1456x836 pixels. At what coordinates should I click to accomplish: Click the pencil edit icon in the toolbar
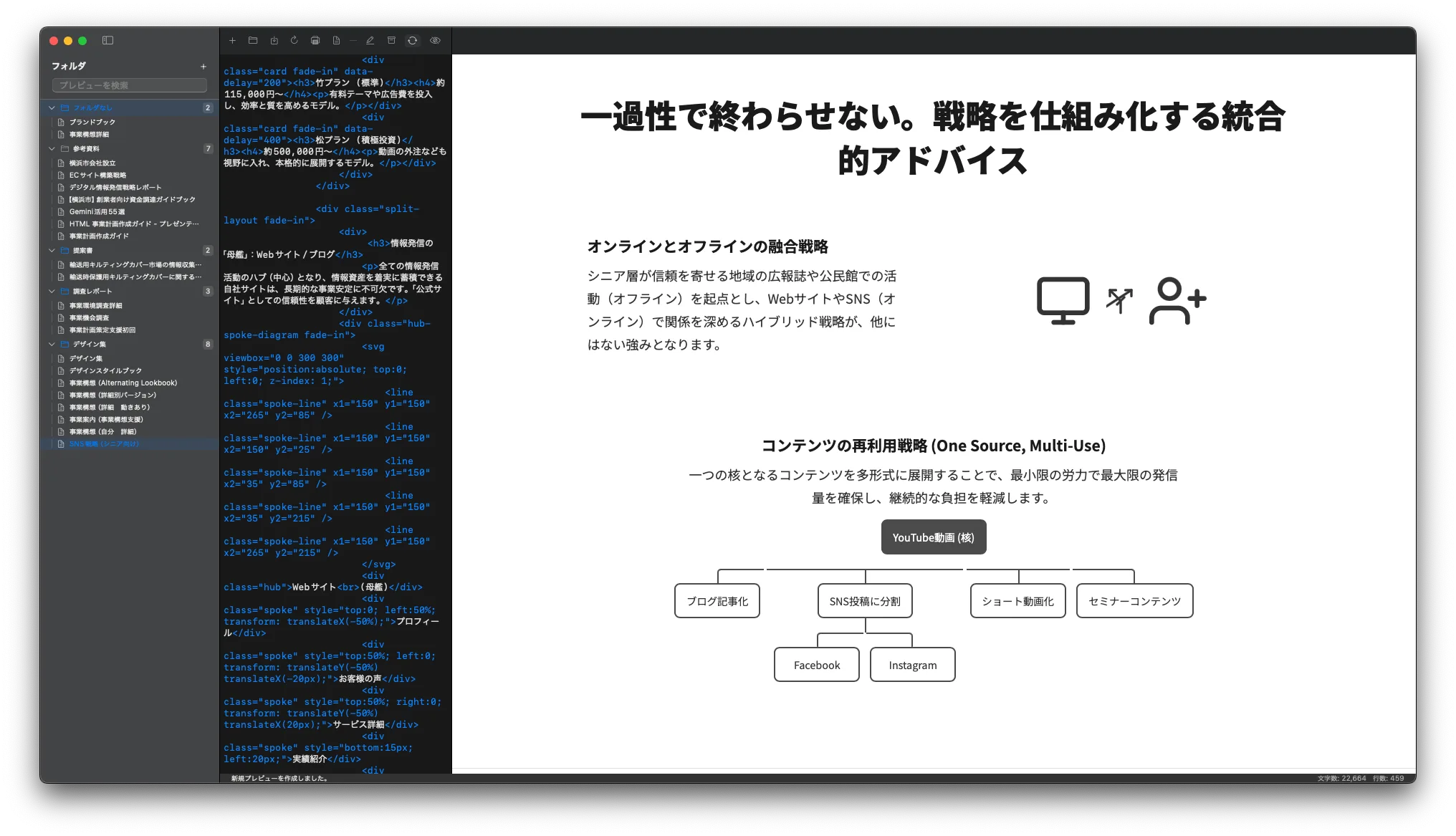370,41
